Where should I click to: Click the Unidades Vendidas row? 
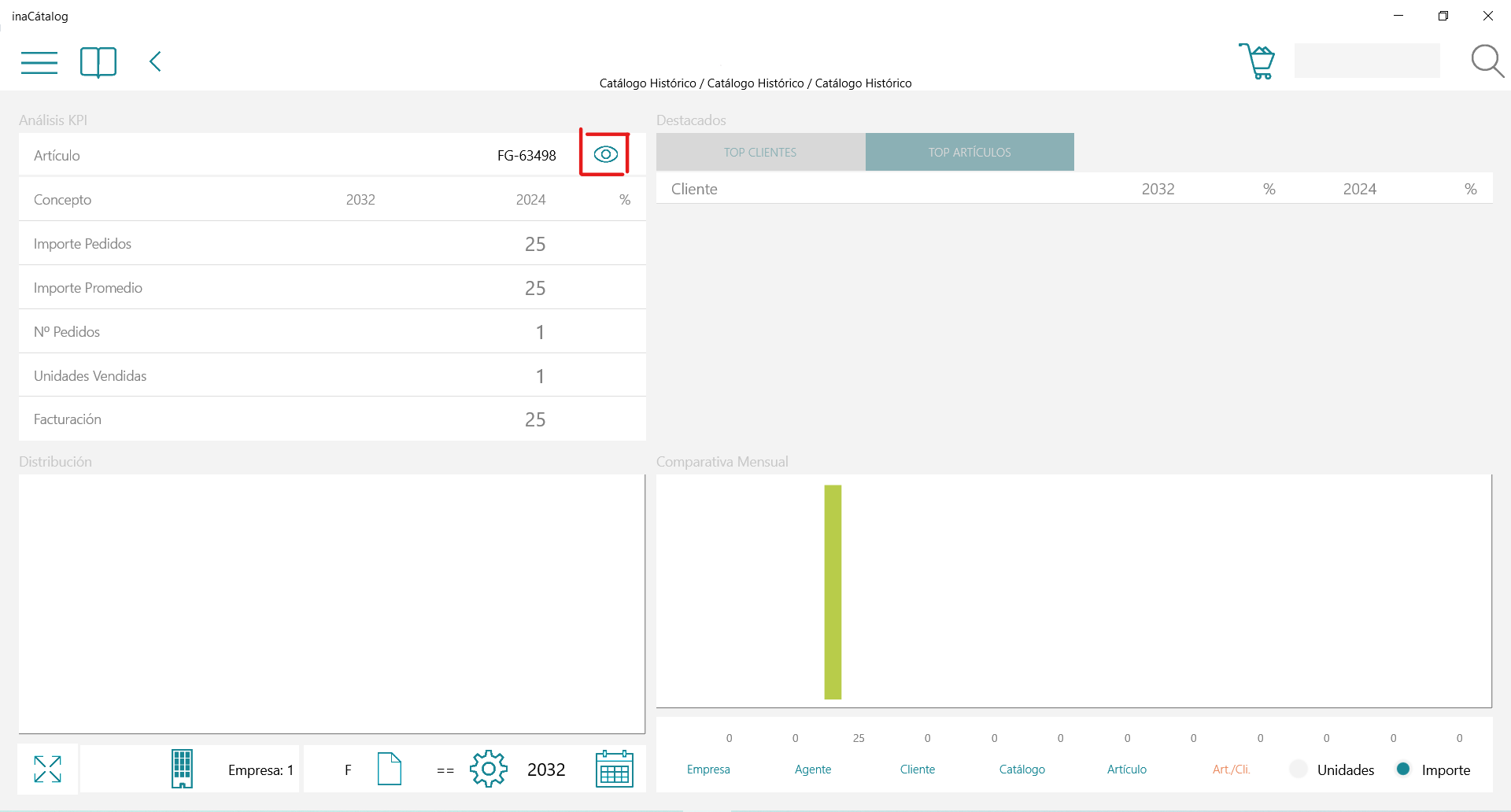pos(332,375)
